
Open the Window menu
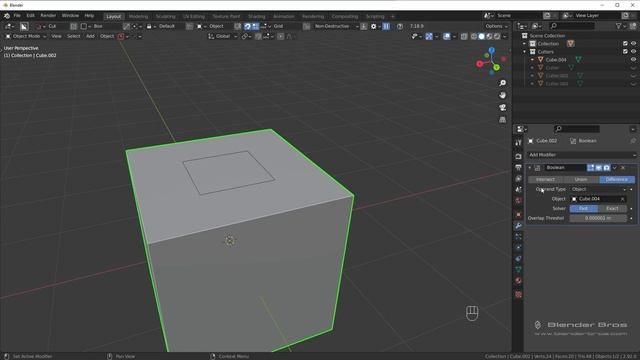pos(70,16)
